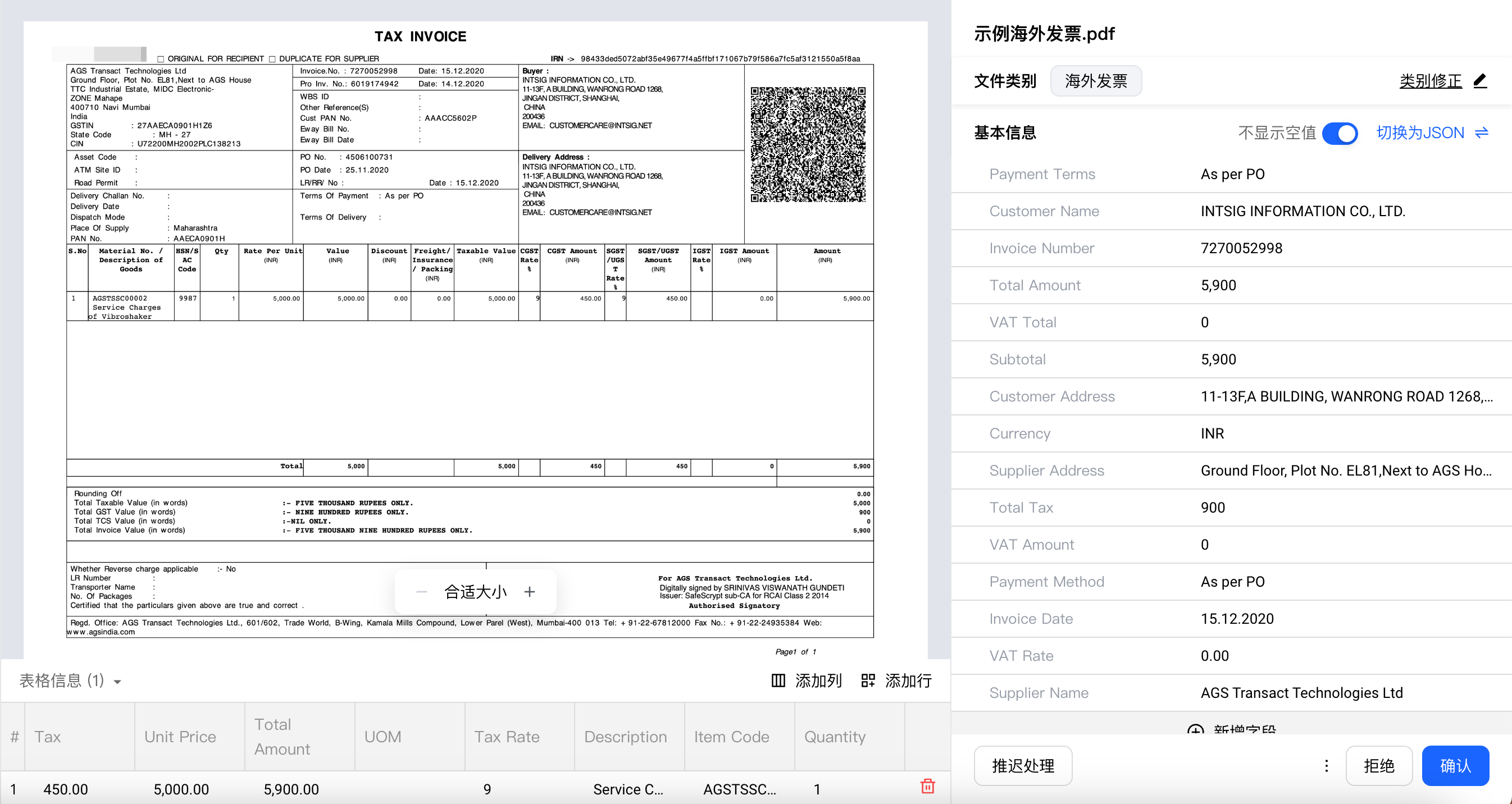Click the 确认 confirm button
This screenshot has width=1512, height=804.
point(1455,765)
